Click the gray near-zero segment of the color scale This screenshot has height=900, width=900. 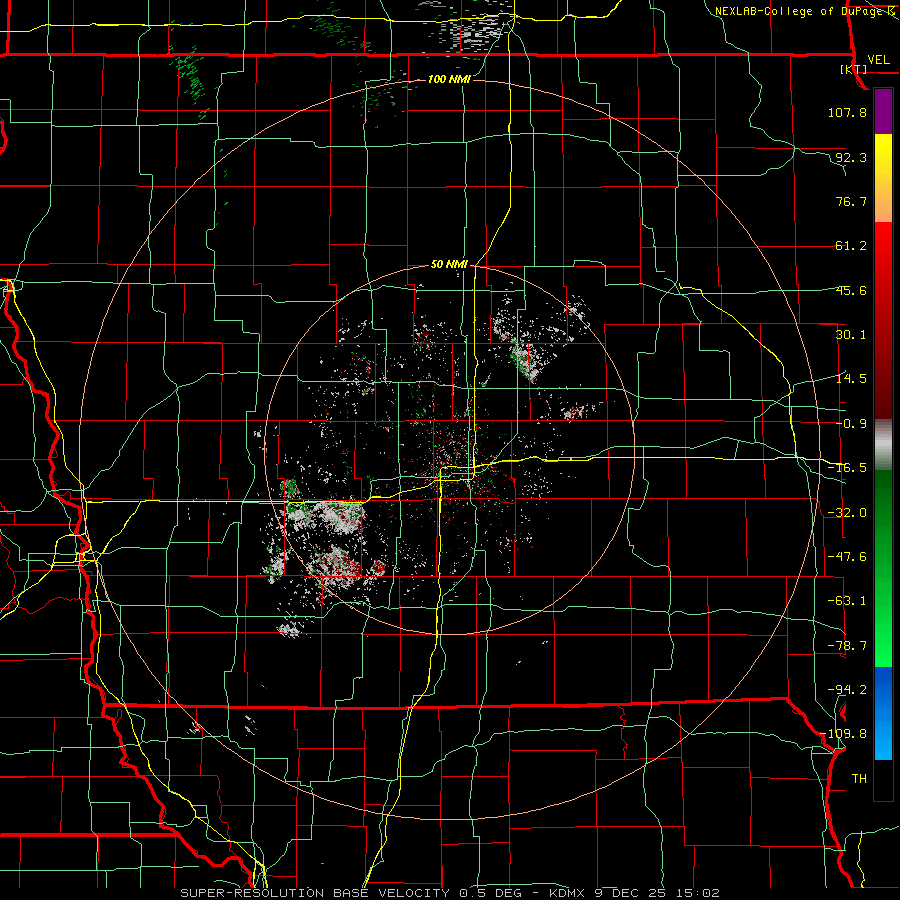tap(883, 445)
